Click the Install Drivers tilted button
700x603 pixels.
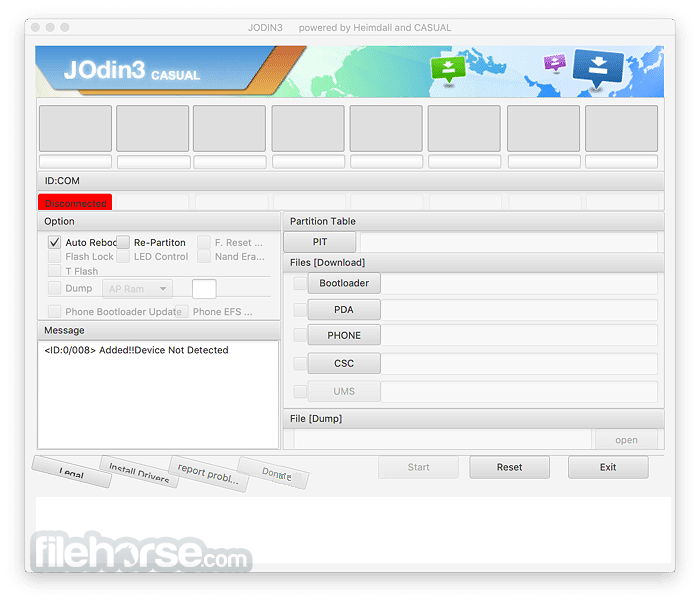click(139, 472)
